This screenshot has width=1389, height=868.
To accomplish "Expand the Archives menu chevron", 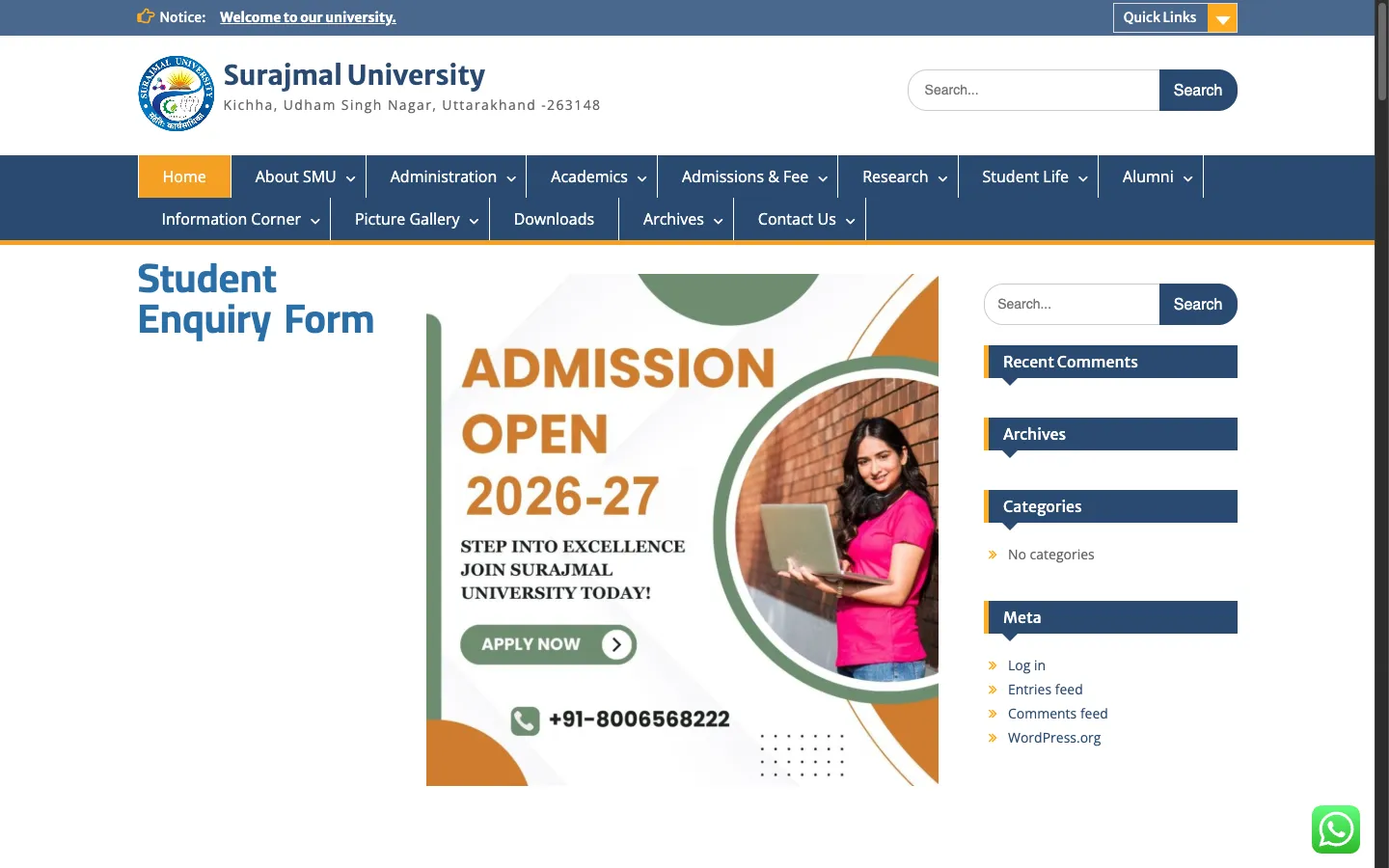I will coord(719,221).
